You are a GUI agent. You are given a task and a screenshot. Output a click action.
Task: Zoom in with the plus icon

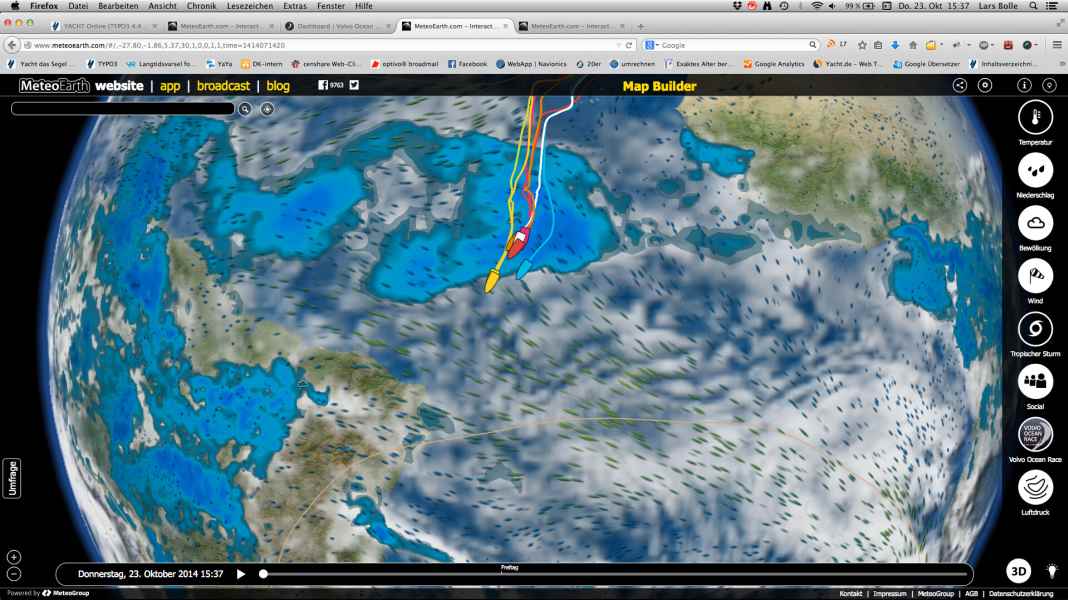[14, 557]
